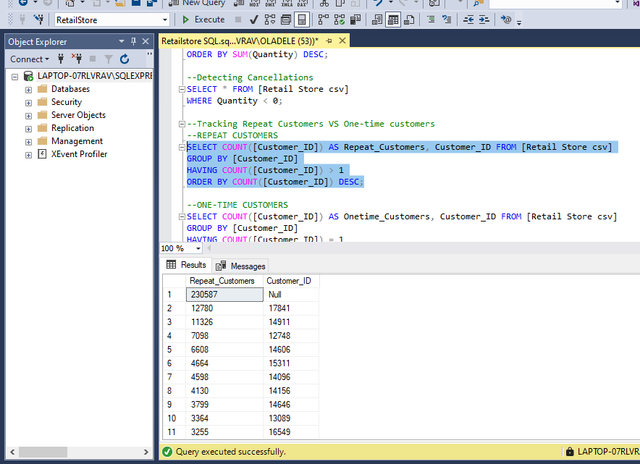Switch to Retailstore SQL.sql editor tab
The width and height of the screenshot is (640, 464).
coord(240,41)
